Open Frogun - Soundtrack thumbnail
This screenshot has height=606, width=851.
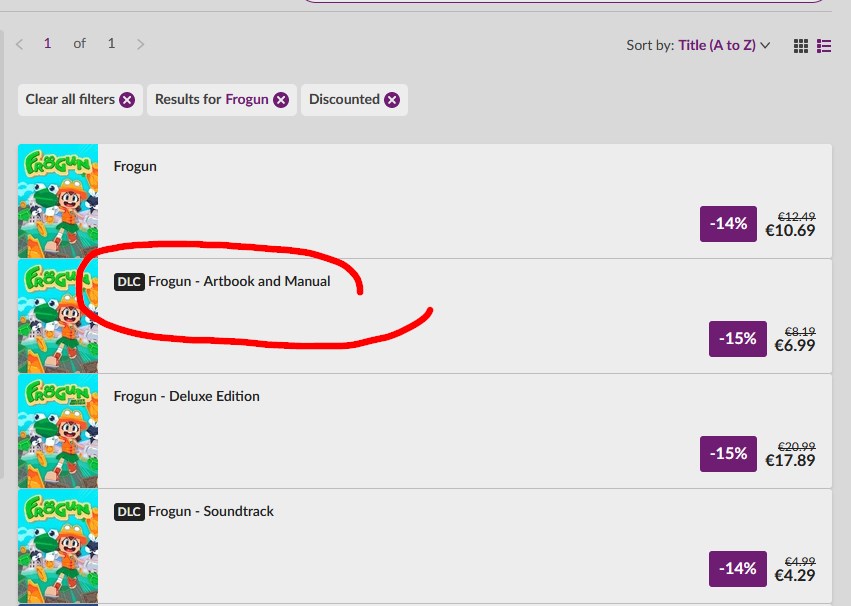coord(58,546)
